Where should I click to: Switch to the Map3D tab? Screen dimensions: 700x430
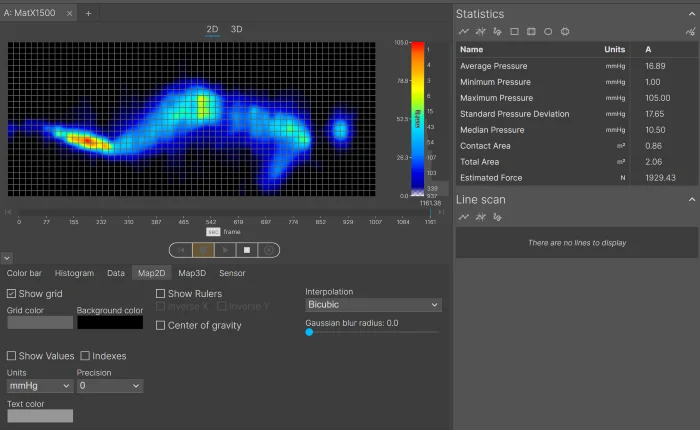(x=192, y=273)
